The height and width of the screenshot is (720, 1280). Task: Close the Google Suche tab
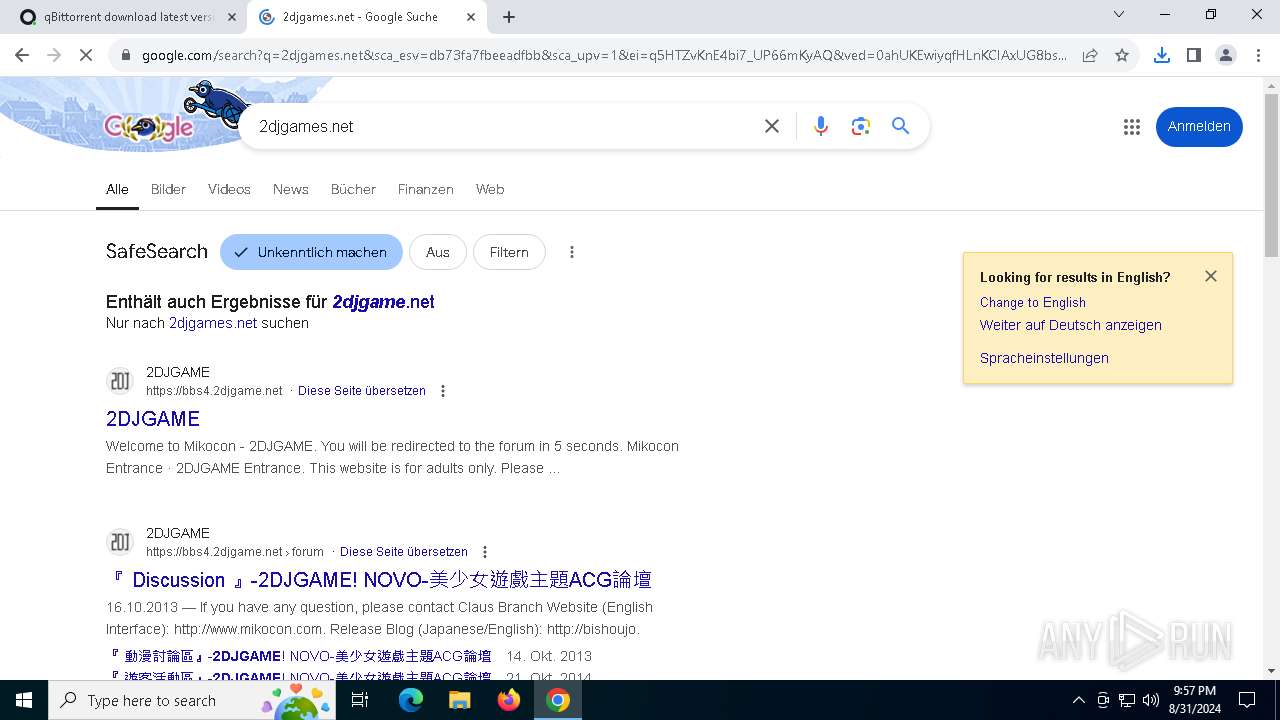pos(471,17)
